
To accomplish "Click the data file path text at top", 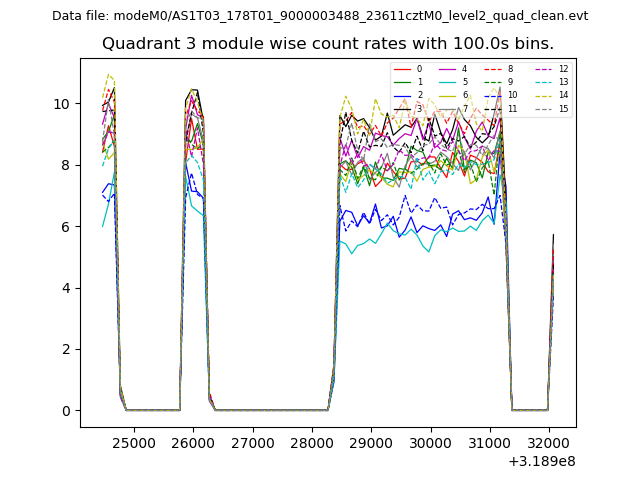I will coord(320,16).
